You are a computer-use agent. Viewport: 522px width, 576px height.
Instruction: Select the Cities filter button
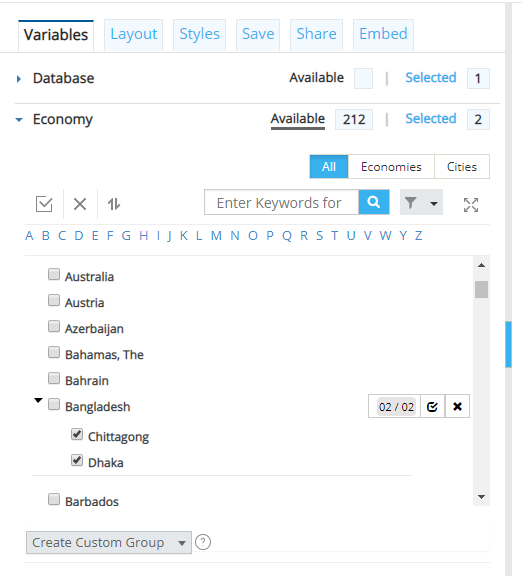(x=462, y=167)
